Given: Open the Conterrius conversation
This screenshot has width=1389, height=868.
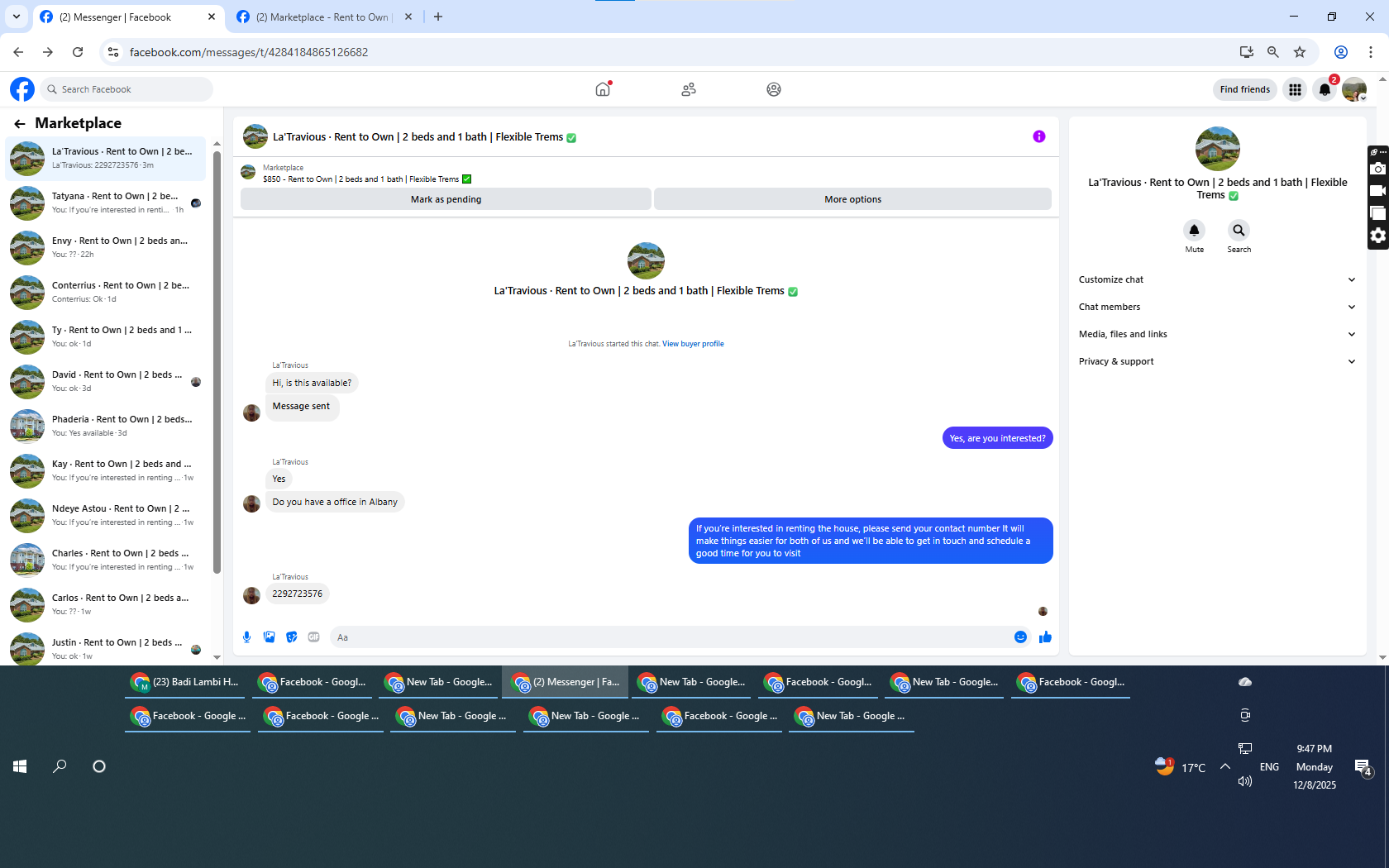Looking at the screenshot, I should pyautogui.click(x=106, y=292).
